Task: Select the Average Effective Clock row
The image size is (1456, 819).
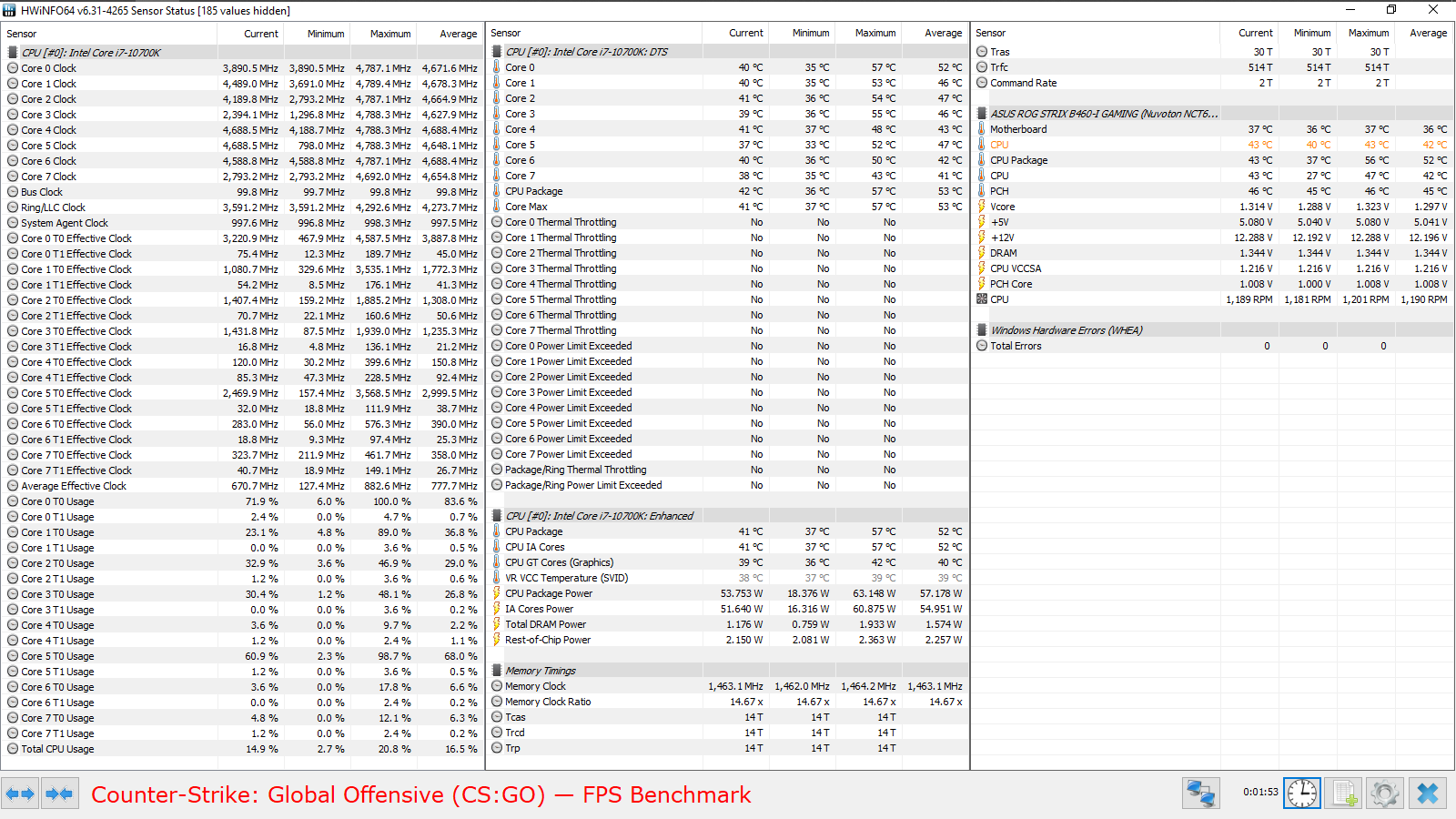Action: [x=243, y=486]
